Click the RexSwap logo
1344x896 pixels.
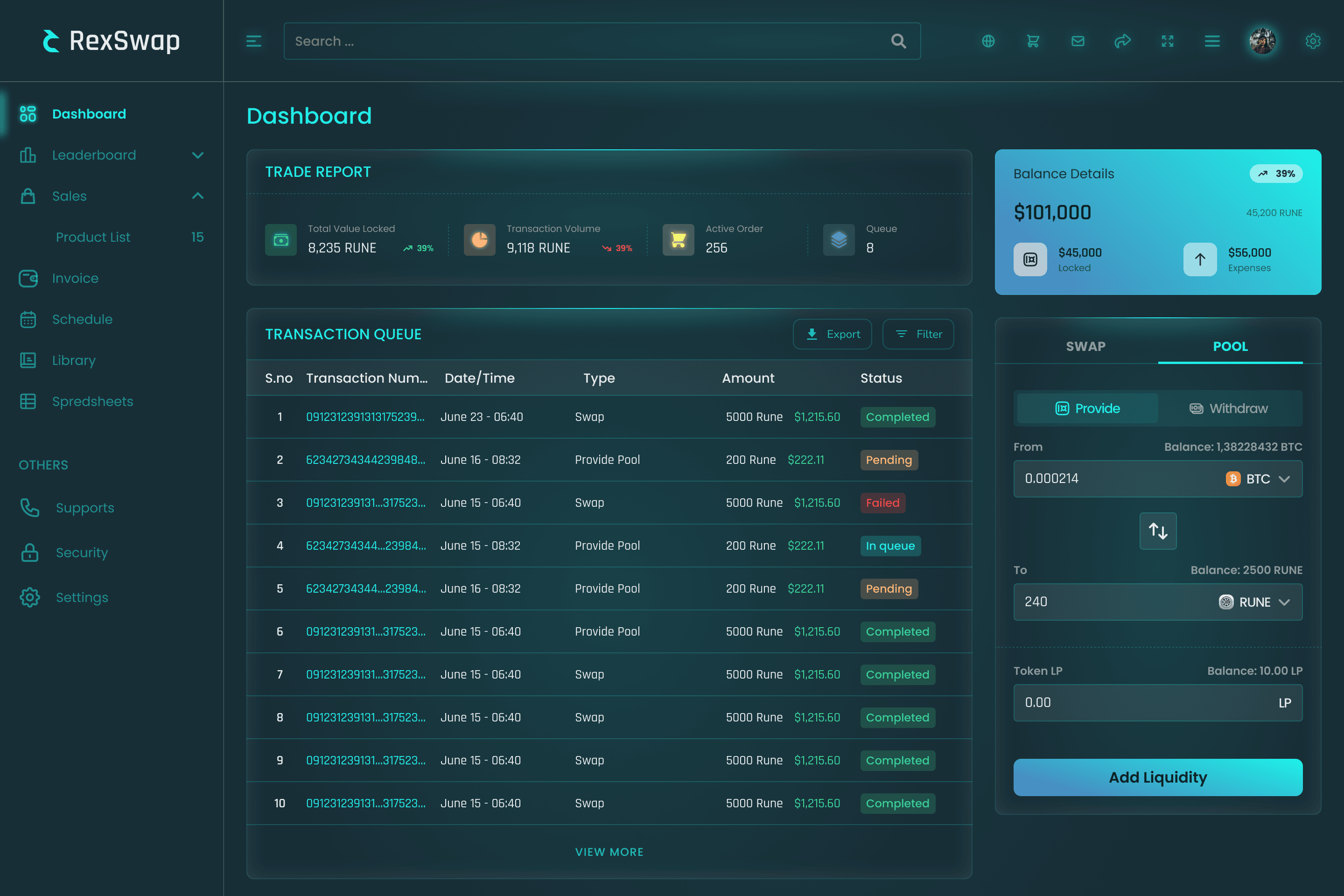coord(112,41)
